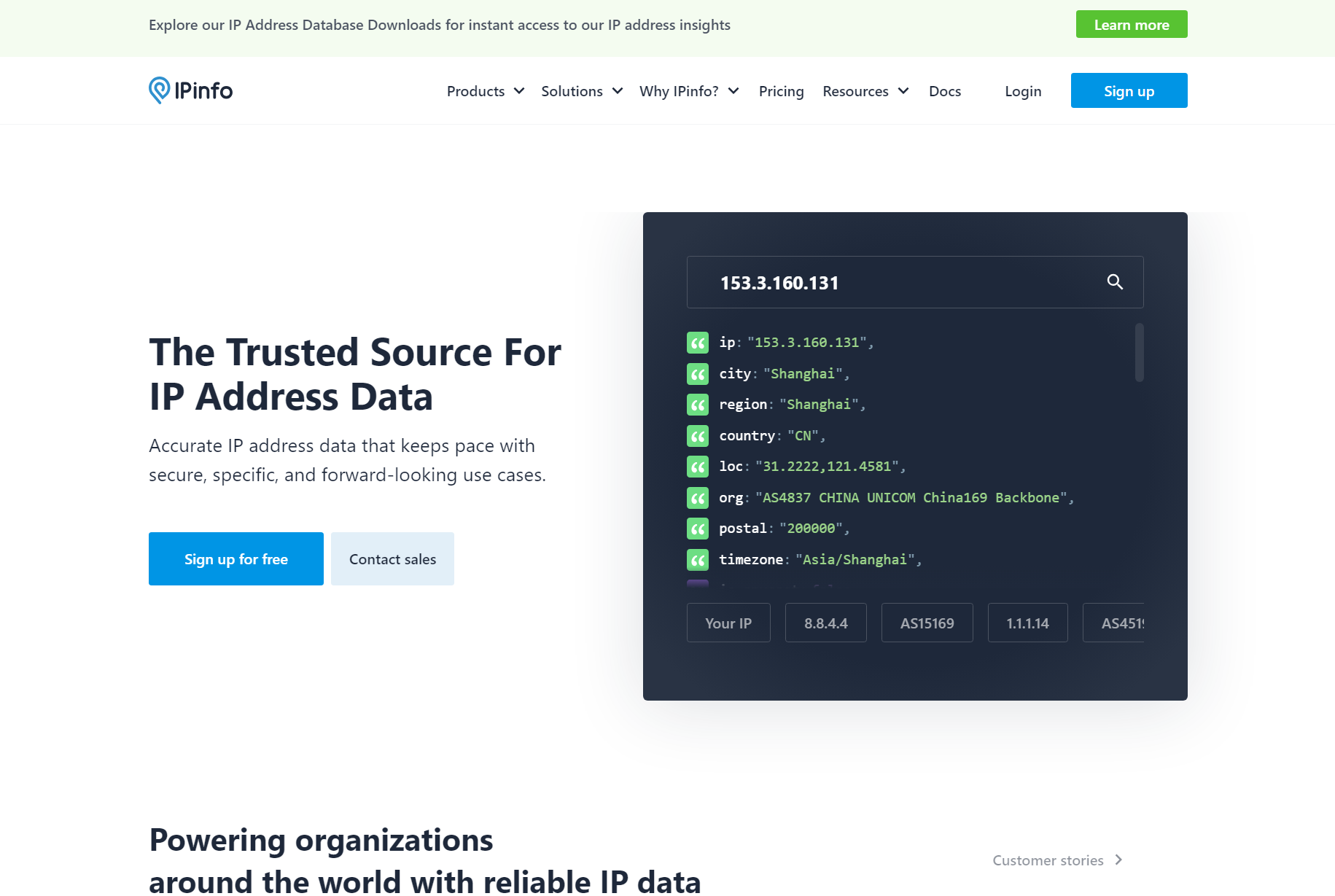The image size is (1335, 896).
Task: Expand the Products dropdown menu
Action: 485,91
